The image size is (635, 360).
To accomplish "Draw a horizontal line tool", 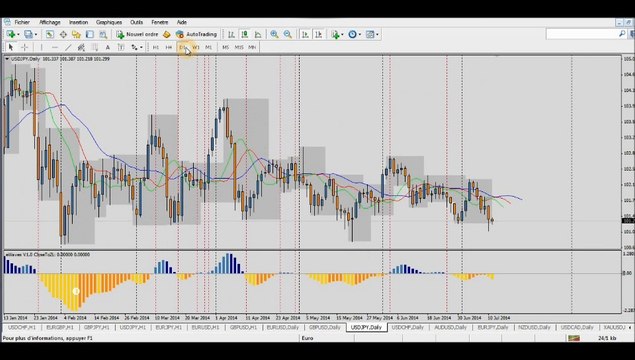I will (x=55, y=47).
